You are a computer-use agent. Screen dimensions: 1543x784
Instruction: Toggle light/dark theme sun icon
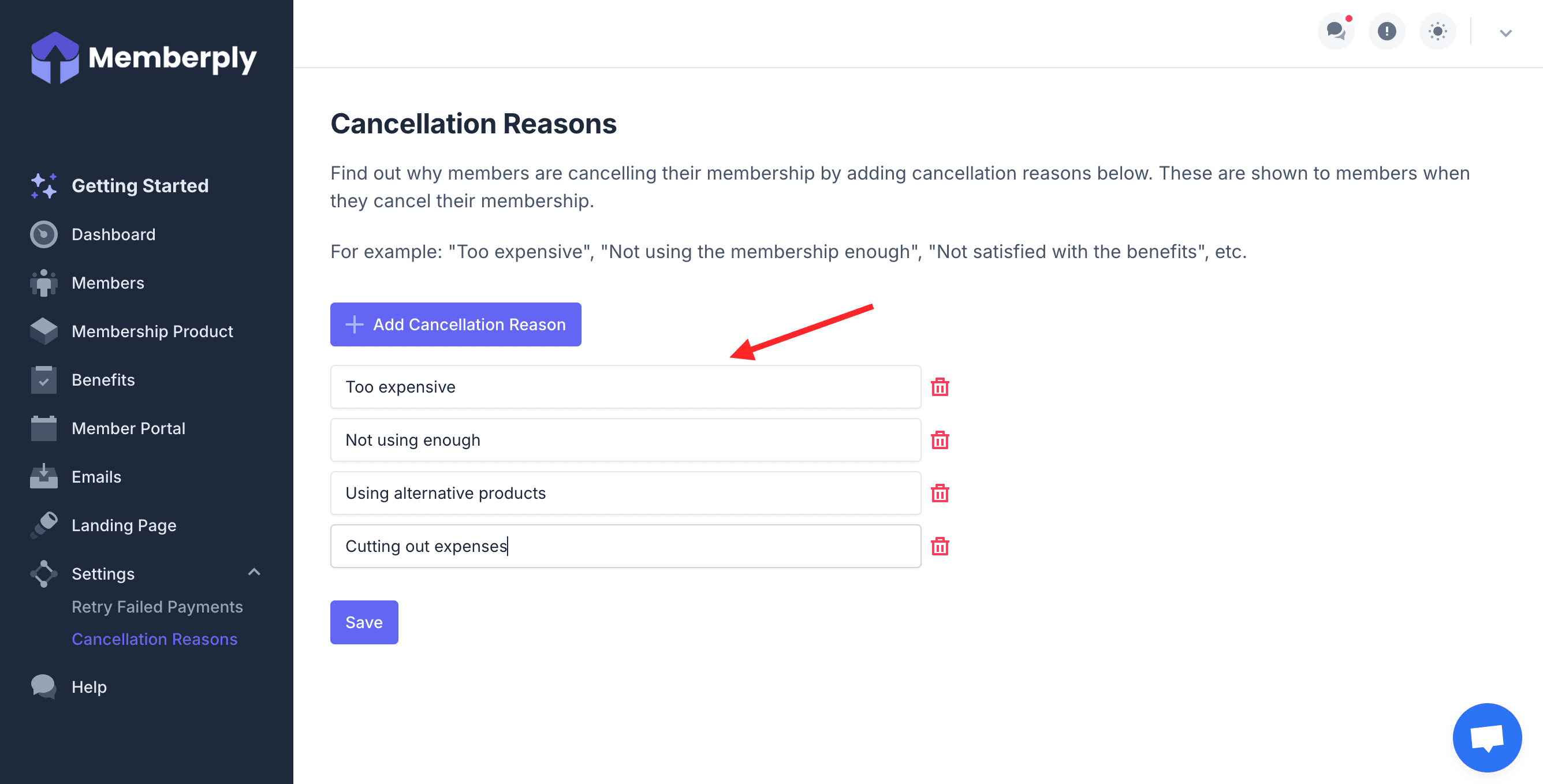[1437, 31]
